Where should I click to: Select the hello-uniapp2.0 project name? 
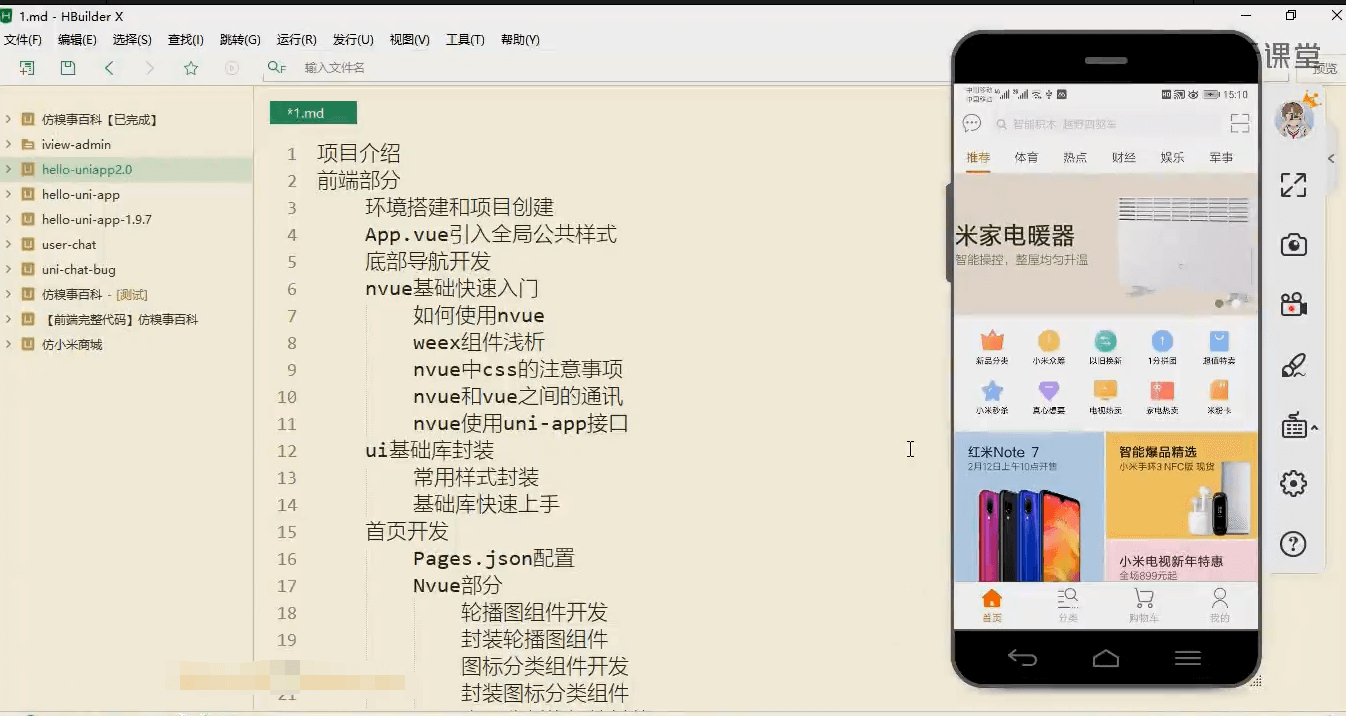point(87,169)
